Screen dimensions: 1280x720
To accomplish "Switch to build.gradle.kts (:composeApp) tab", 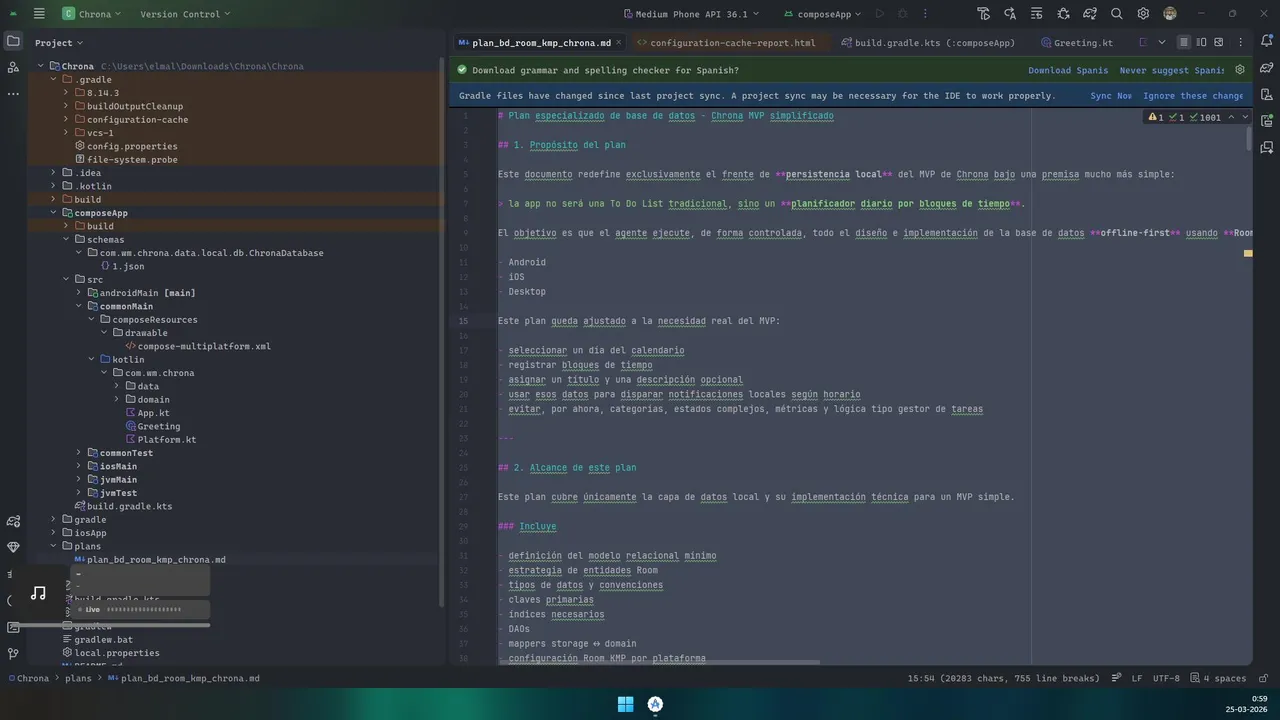I will tap(928, 43).
